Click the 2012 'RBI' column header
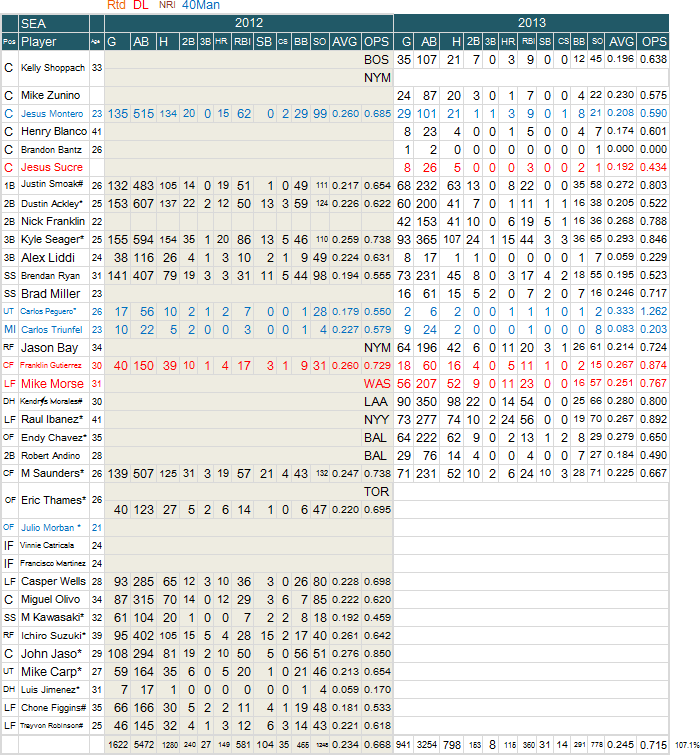 click(x=242, y=42)
